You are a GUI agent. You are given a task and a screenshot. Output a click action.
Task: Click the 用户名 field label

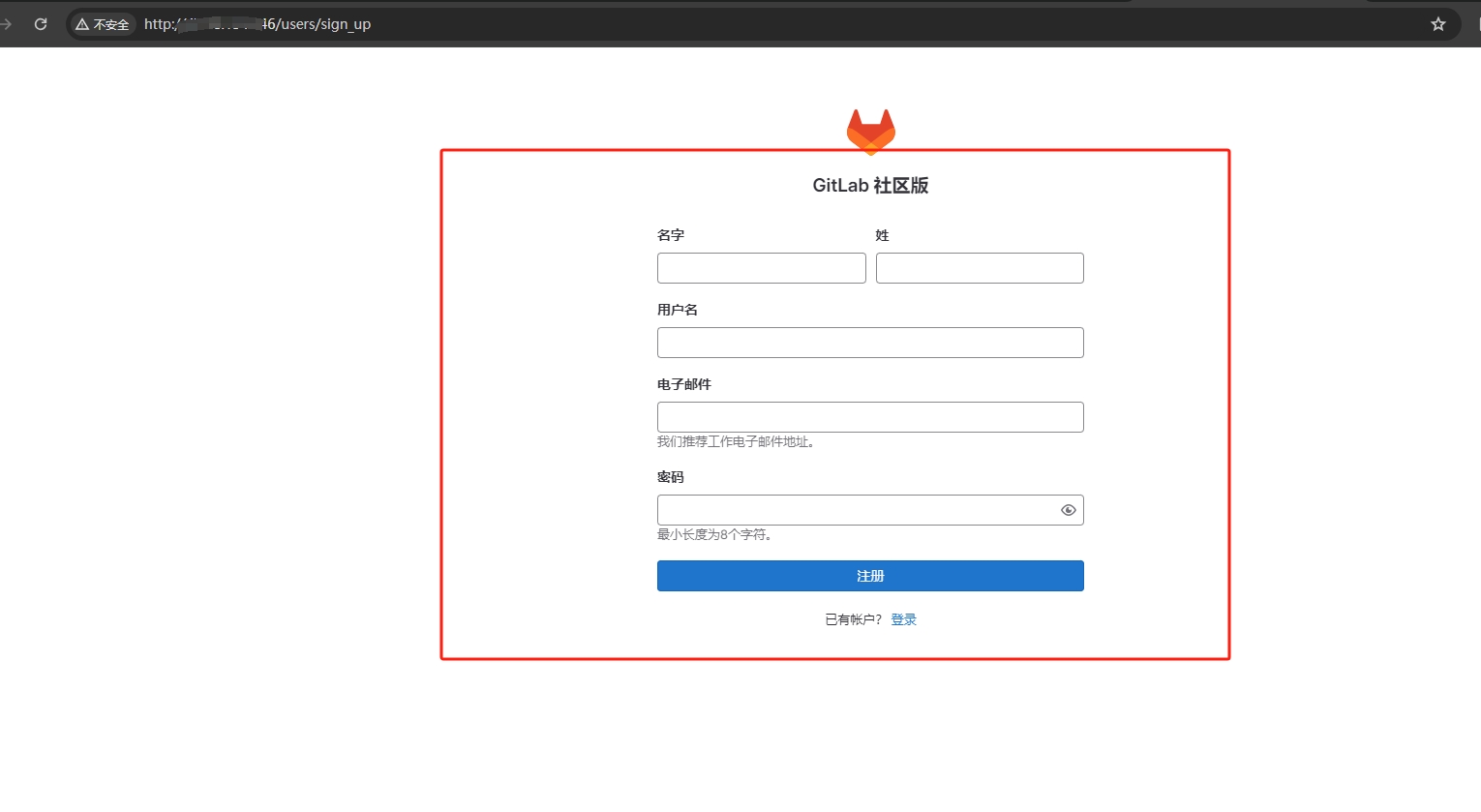pyautogui.click(x=678, y=310)
